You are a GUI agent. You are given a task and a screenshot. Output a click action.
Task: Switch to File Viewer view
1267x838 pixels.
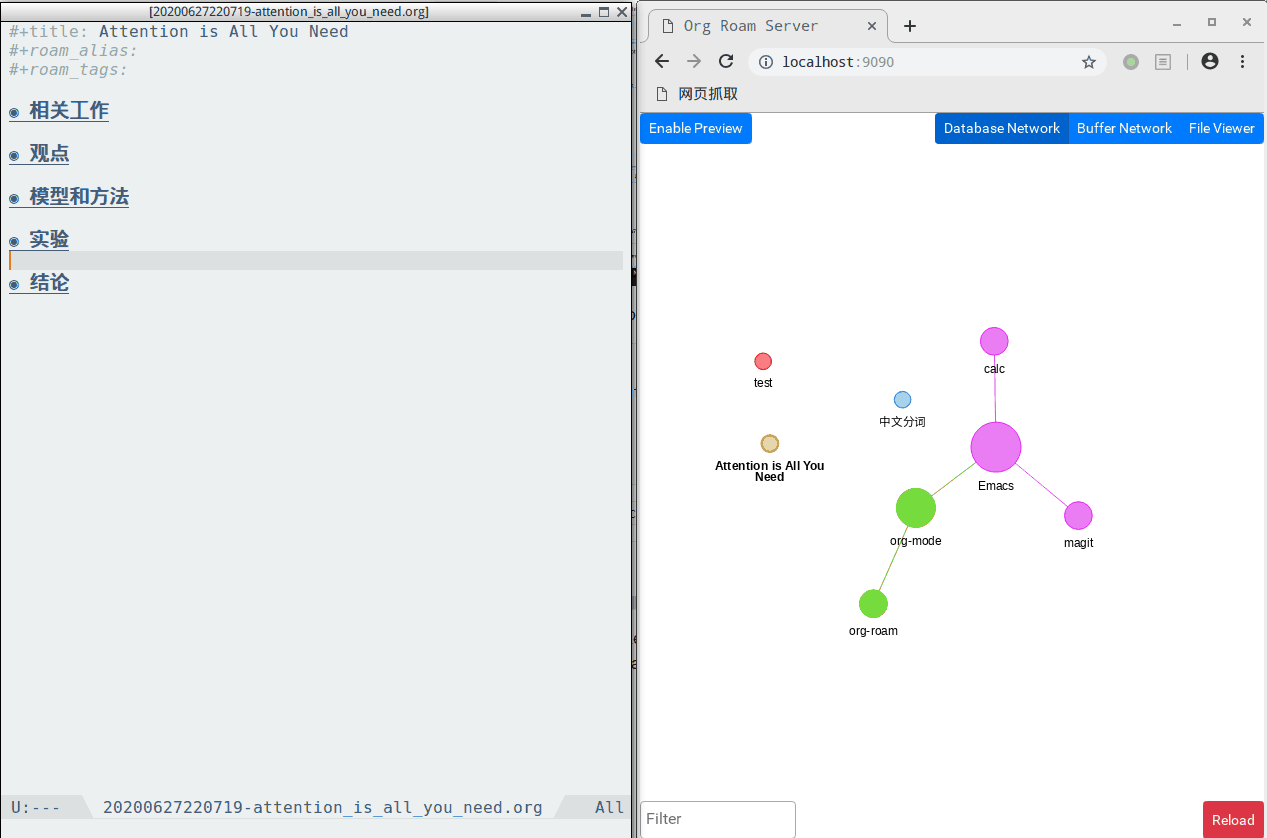1221,128
